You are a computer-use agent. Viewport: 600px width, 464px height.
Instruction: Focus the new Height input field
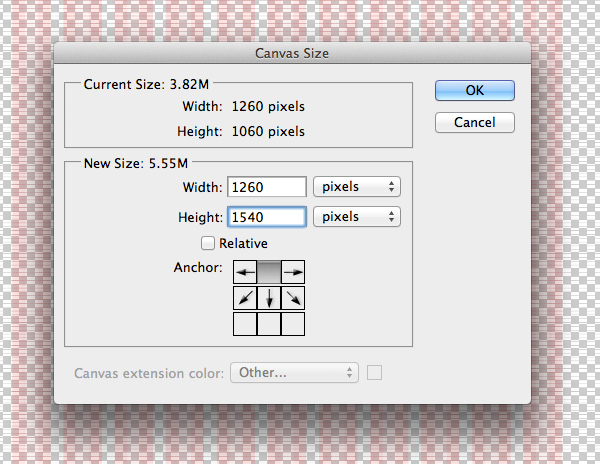[x=267, y=217]
